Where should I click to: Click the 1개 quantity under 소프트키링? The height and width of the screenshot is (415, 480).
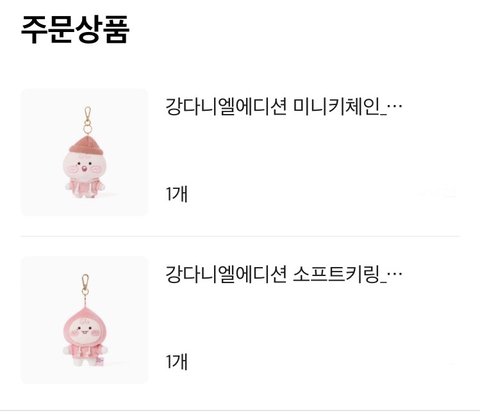pyautogui.click(x=177, y=362)
